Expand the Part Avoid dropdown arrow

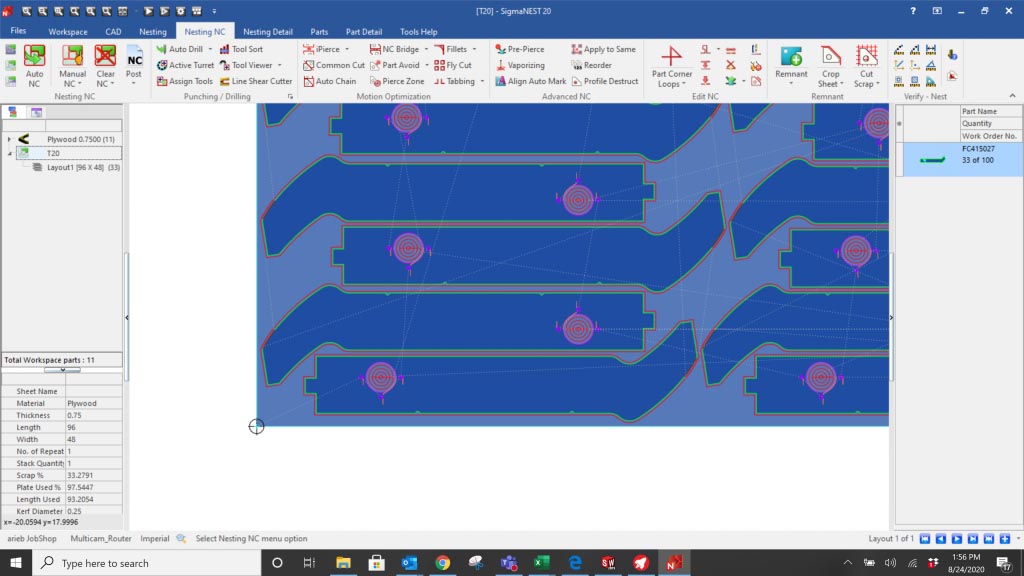pyautogui.click(x=426, y=65)
